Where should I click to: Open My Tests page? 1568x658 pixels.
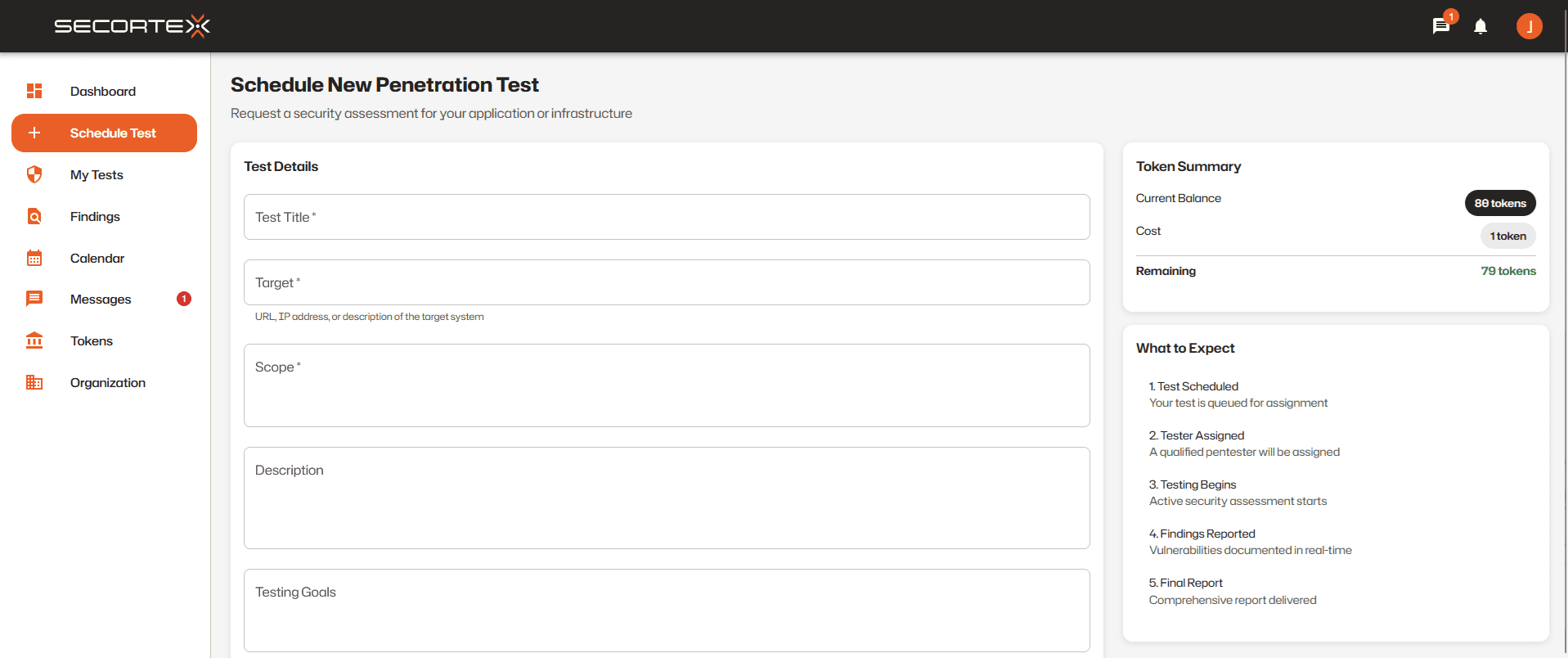pos(104,174)
